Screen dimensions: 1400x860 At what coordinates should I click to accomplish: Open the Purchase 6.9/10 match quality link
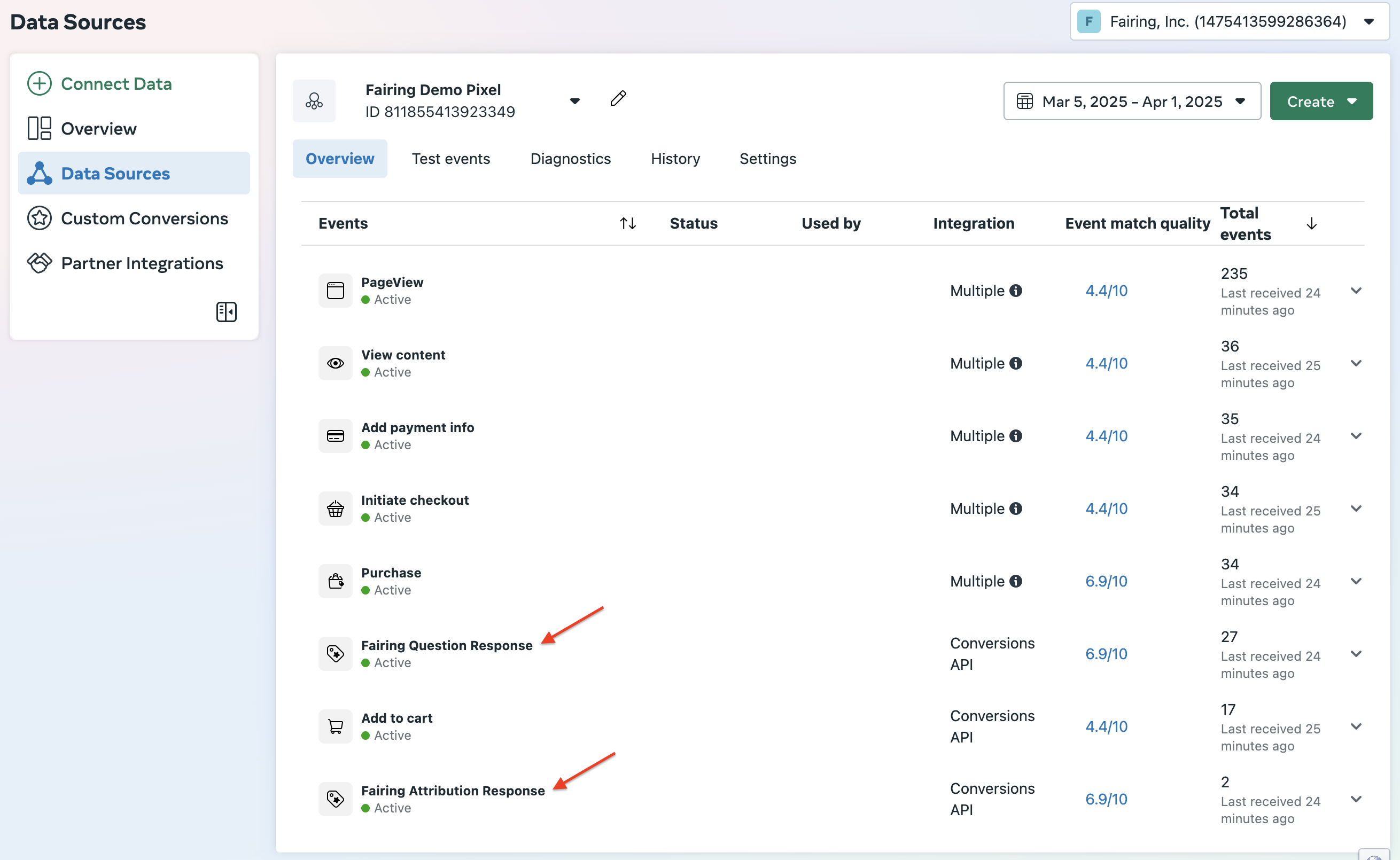(x=1106, y=581)
